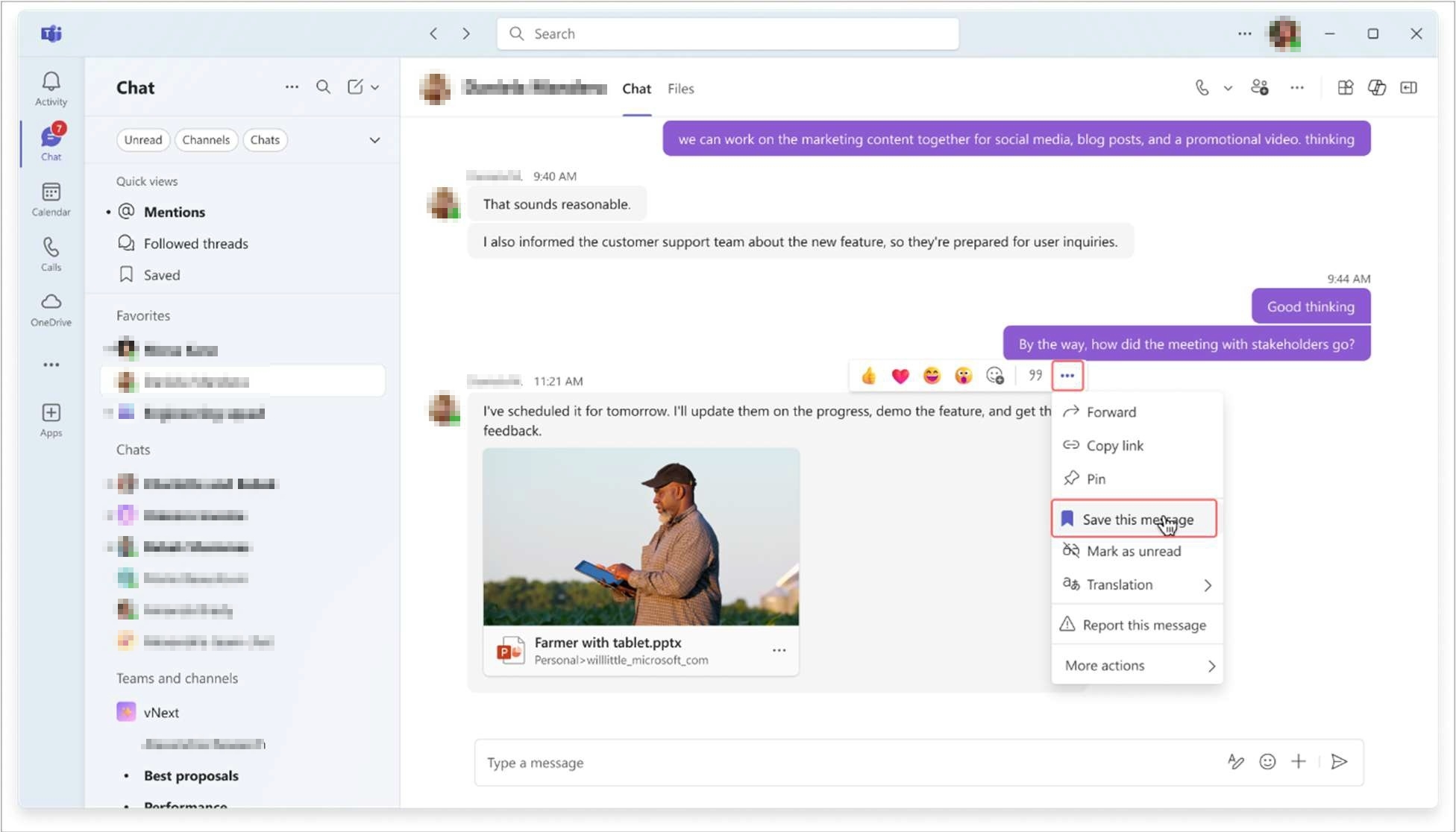The width and height of the screenshot is (1456, 832).
Task: Select Save this message
Action: tap(1134, 520)
